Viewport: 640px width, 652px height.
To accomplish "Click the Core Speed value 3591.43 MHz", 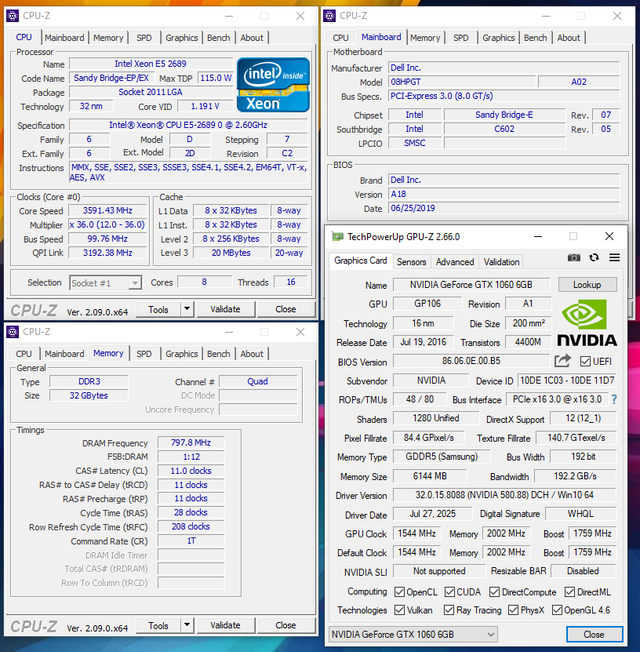I will pyautogui.click(x=107, y=210).
